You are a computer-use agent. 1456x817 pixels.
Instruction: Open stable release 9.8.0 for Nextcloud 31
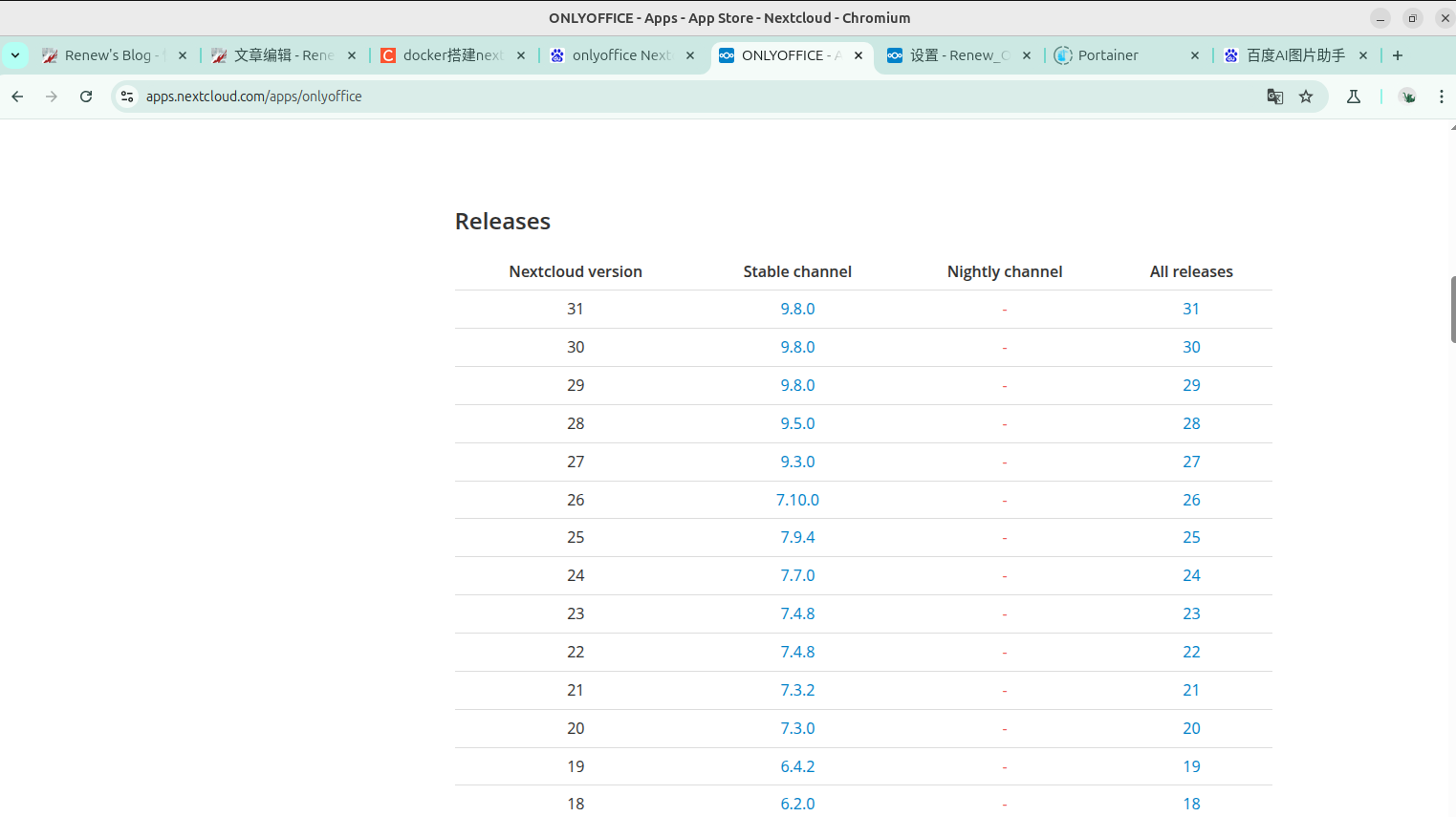797,309
